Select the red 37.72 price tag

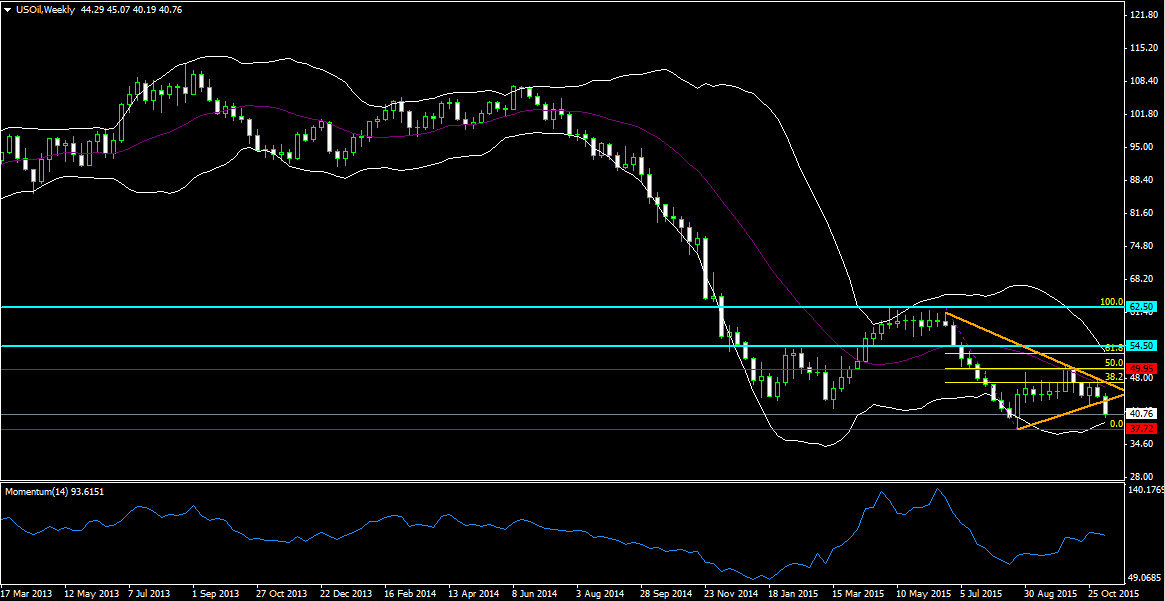coord(1142,428)
